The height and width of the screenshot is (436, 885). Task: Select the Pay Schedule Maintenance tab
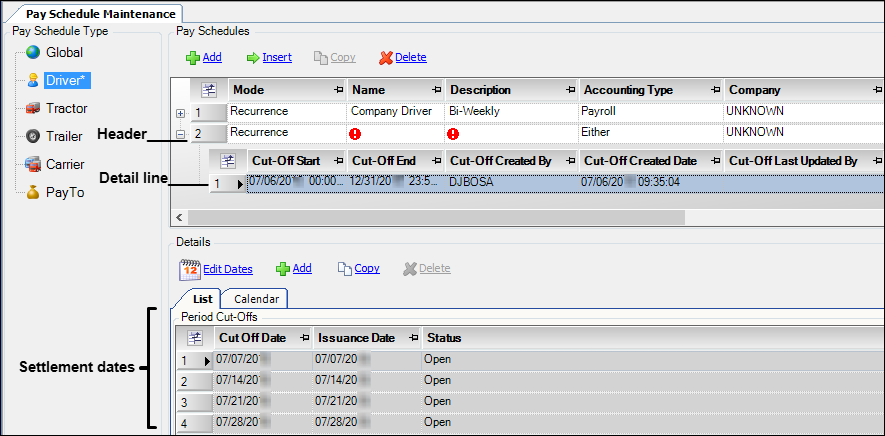pyautogui.click(x=100, y=14)
